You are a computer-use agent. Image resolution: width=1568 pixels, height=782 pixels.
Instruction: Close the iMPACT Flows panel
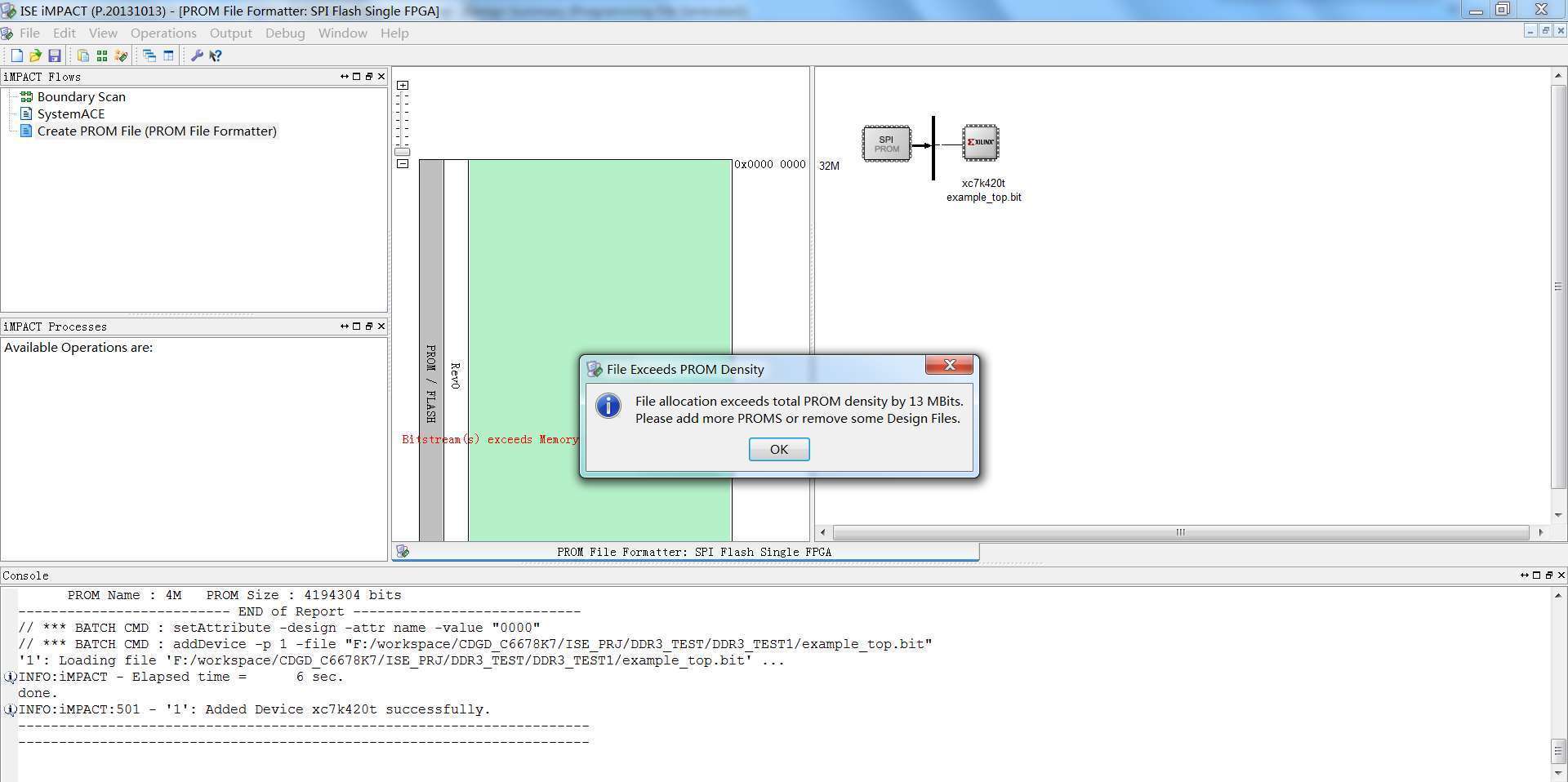click(x=381, y=76)
